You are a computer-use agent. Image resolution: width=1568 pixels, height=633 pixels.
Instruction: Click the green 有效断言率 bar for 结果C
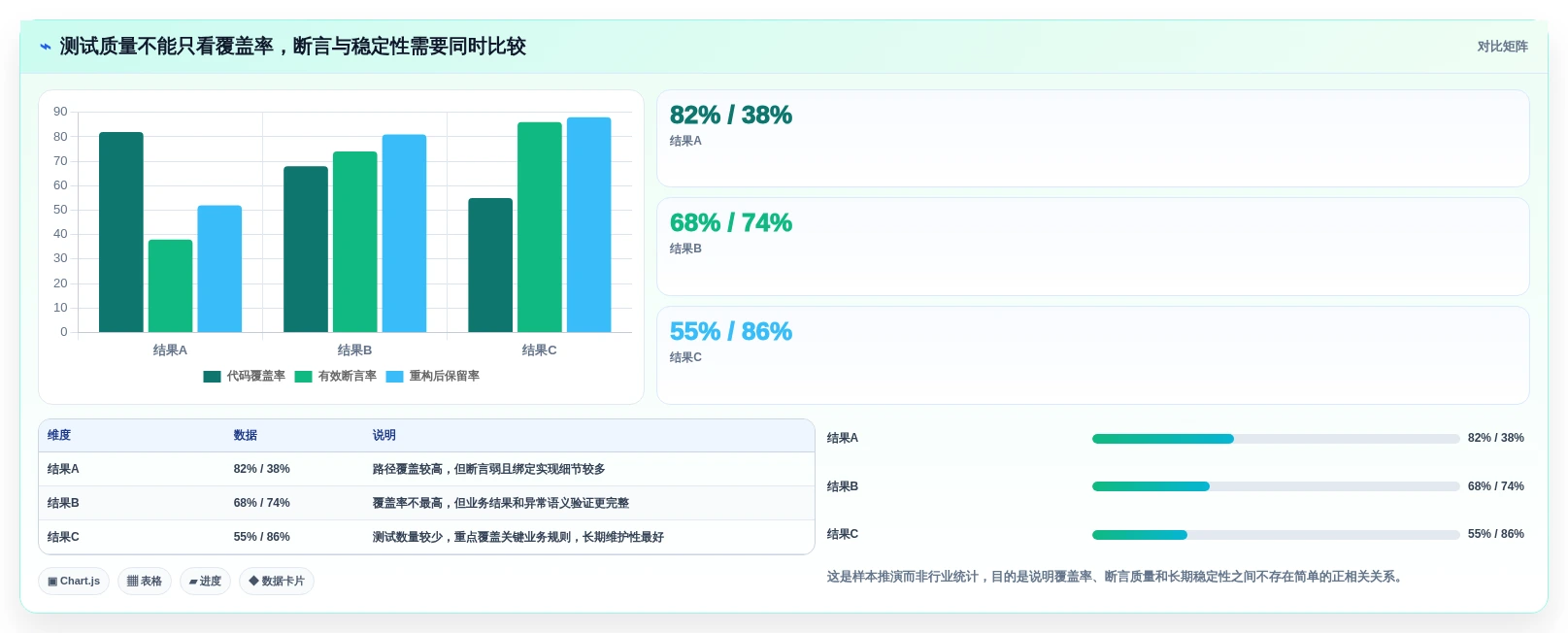click(x=540, y=227)
